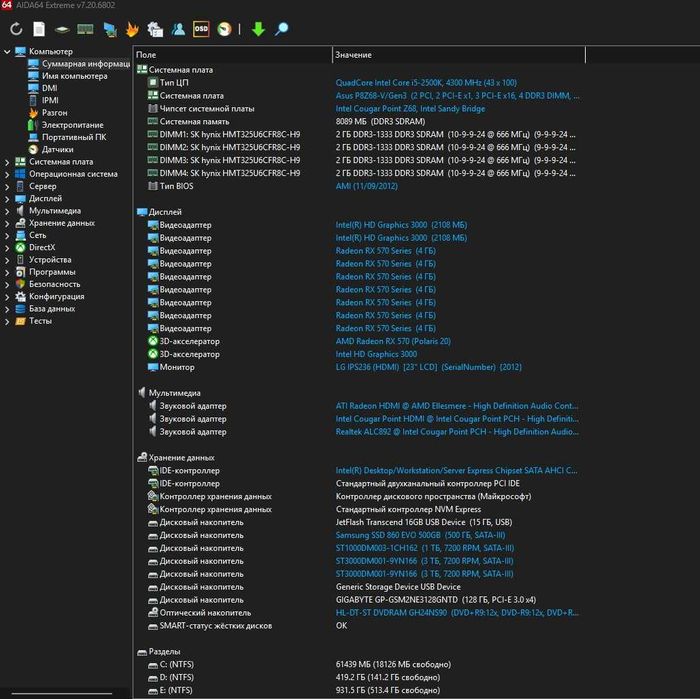Expand the Хранение данных tree node
This screenshot has height=699, width=700.
(x=7, y=224)
